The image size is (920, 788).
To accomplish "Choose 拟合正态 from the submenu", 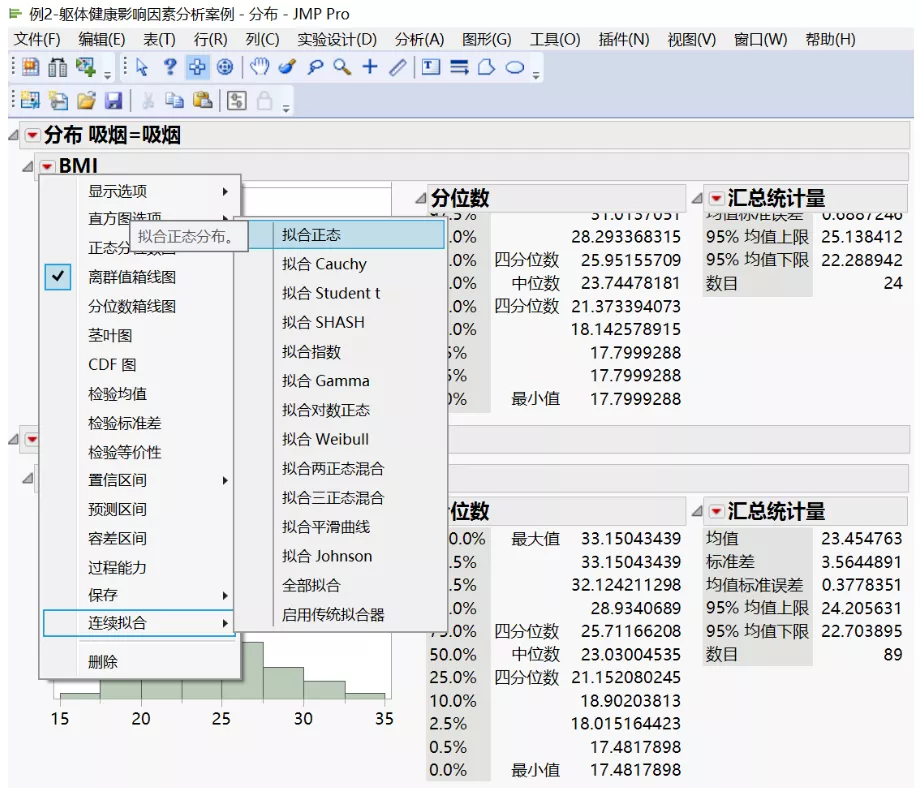I will 346,235.
